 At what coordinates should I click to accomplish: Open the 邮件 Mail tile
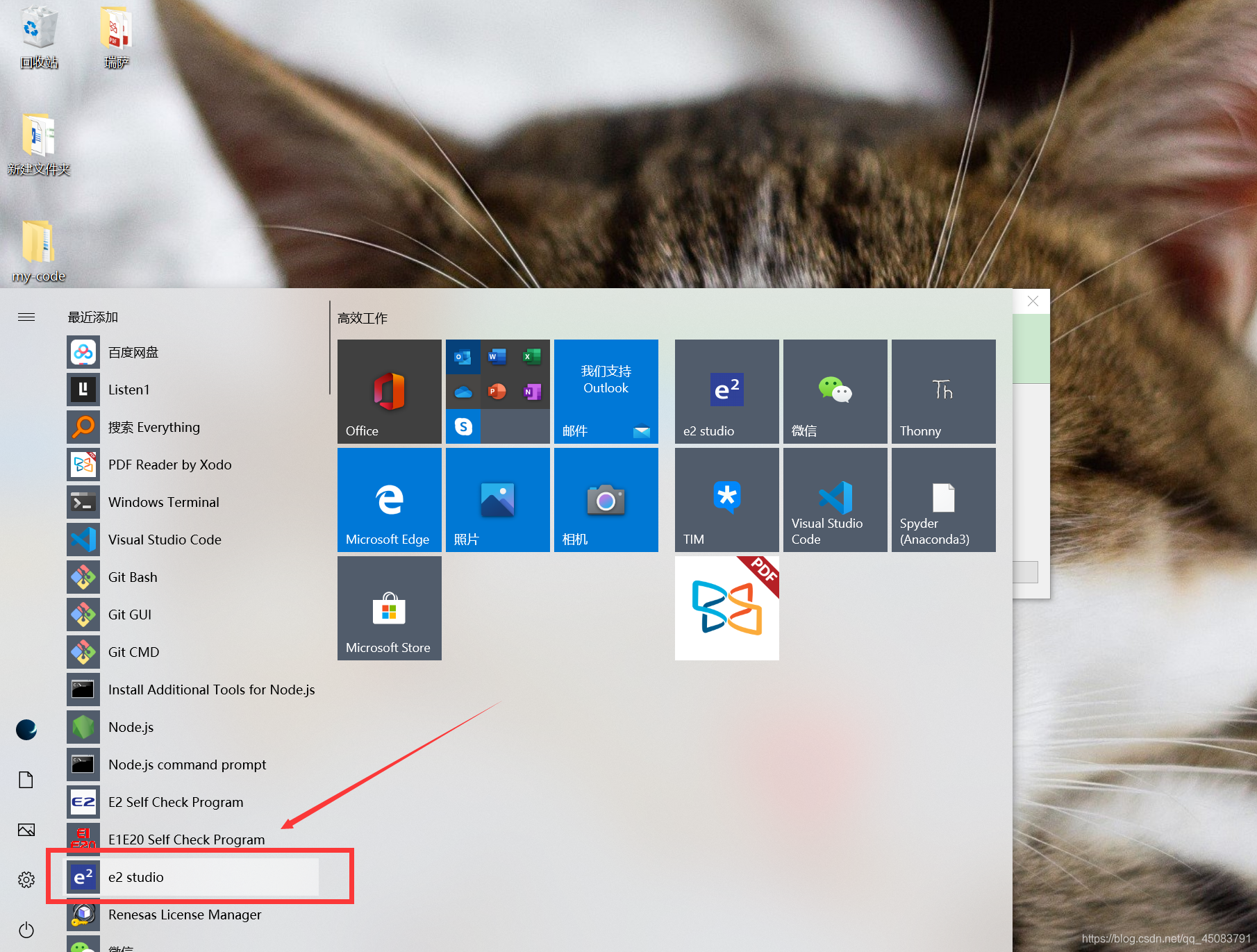606,392
